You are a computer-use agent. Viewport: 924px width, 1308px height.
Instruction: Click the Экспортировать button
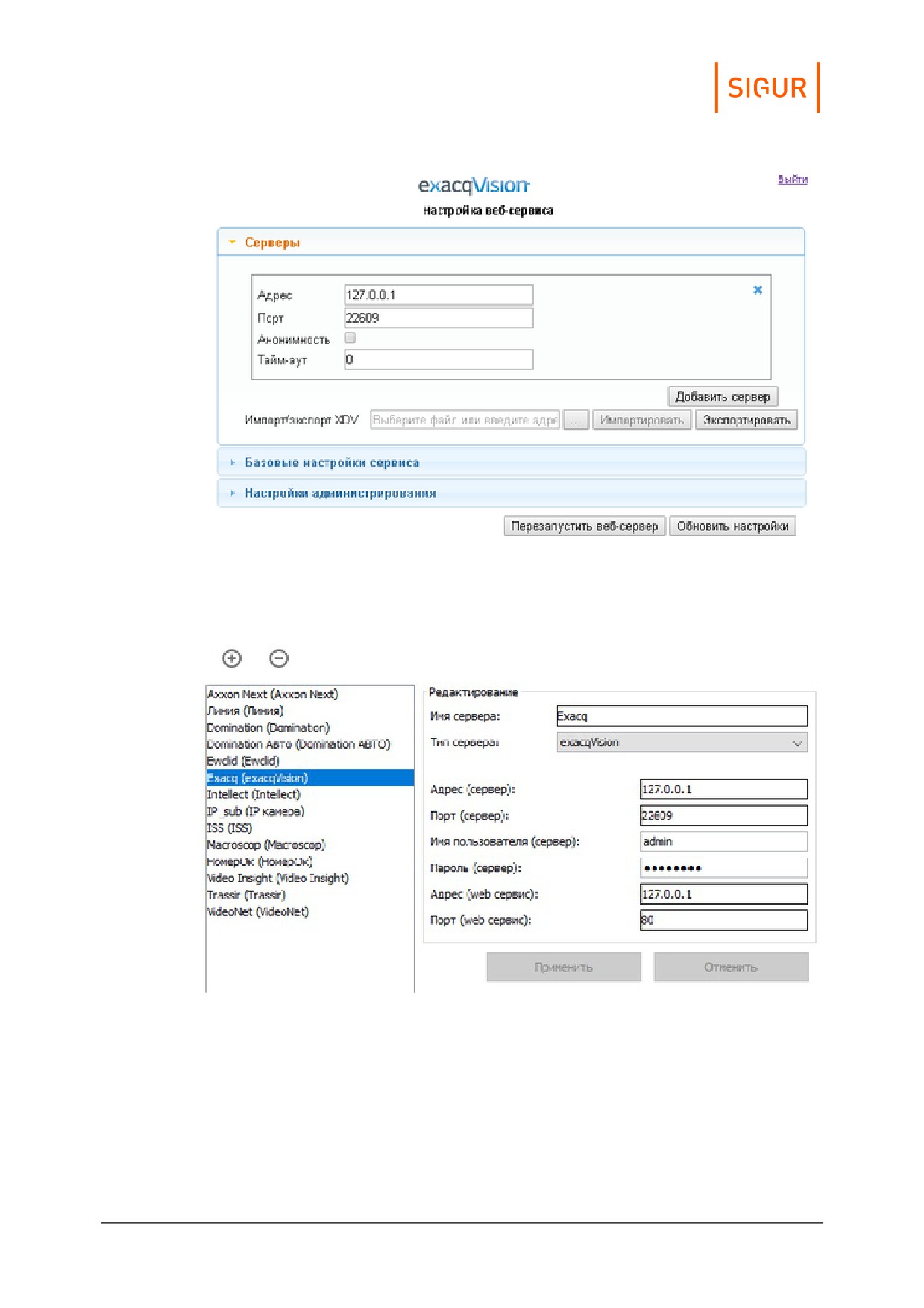pyautogui.click(x=747, y=420)
